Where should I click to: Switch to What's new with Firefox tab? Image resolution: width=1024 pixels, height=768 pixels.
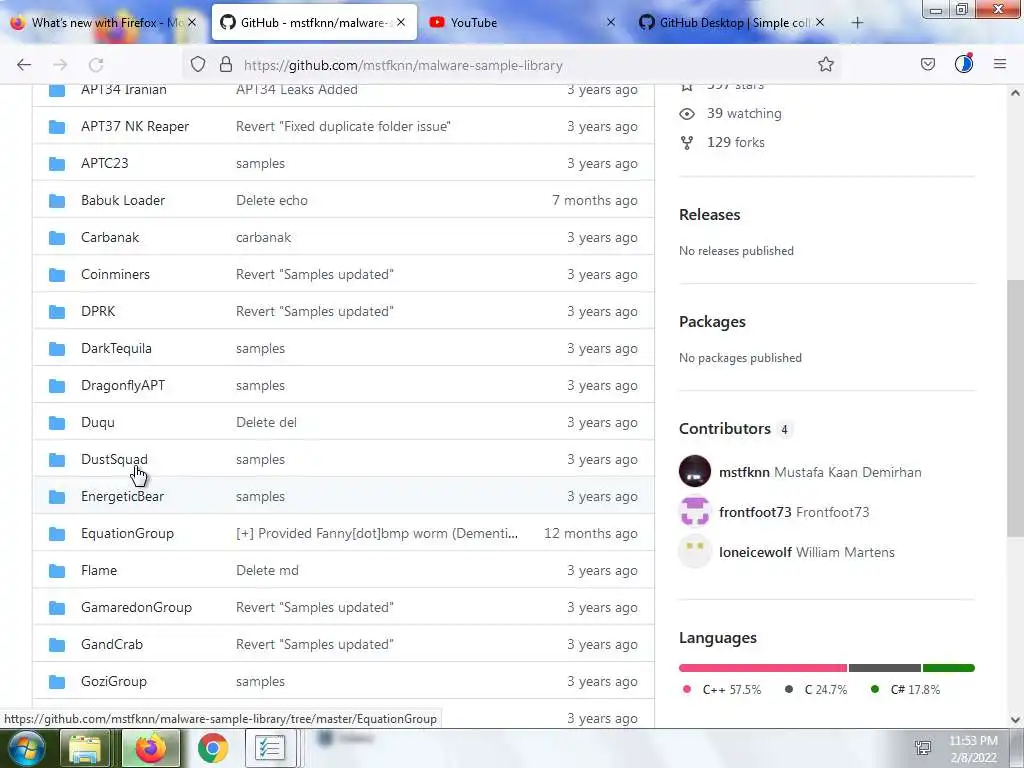point(104,22)
